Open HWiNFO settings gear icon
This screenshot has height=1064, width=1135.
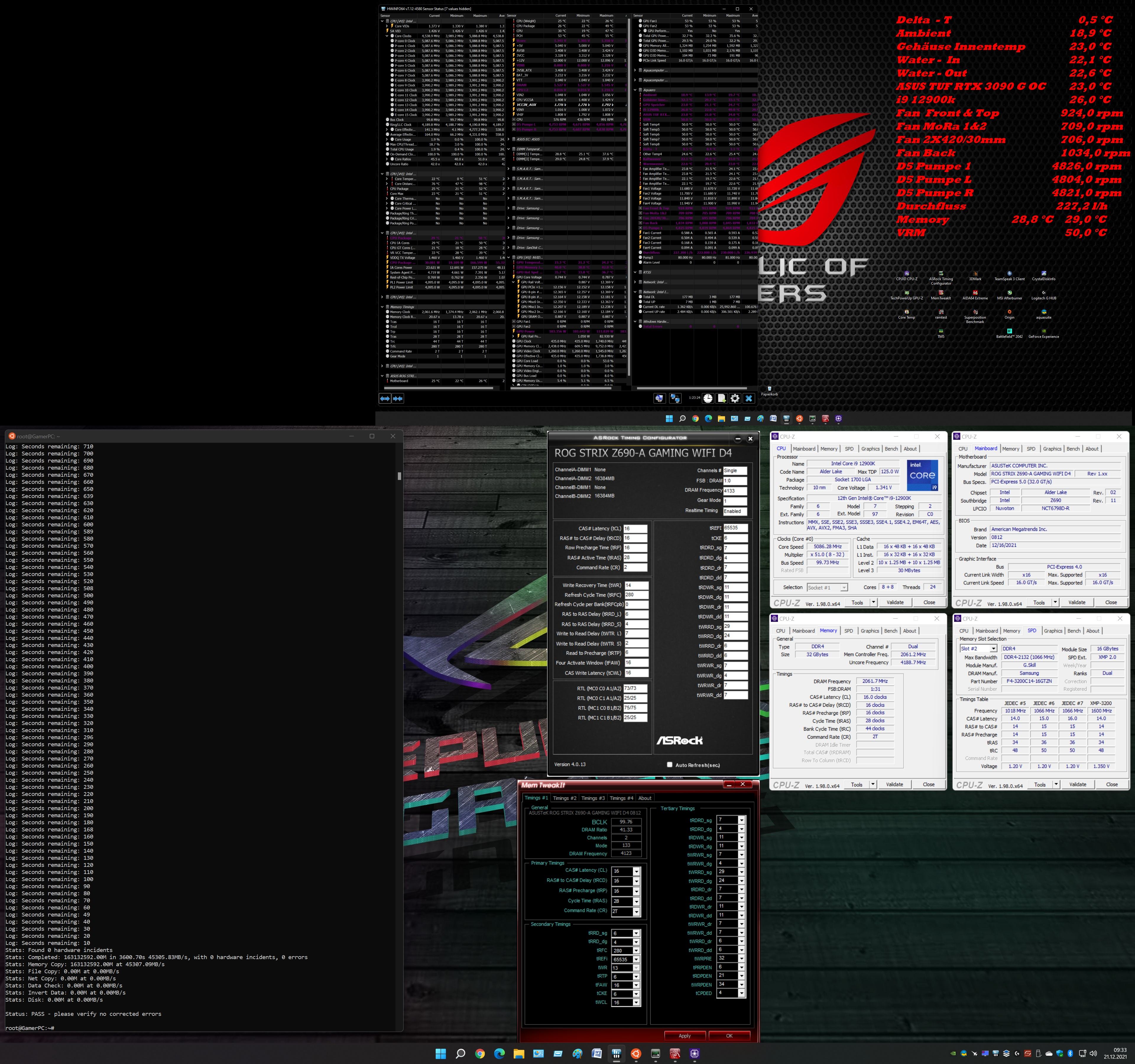tap(735, 398)
